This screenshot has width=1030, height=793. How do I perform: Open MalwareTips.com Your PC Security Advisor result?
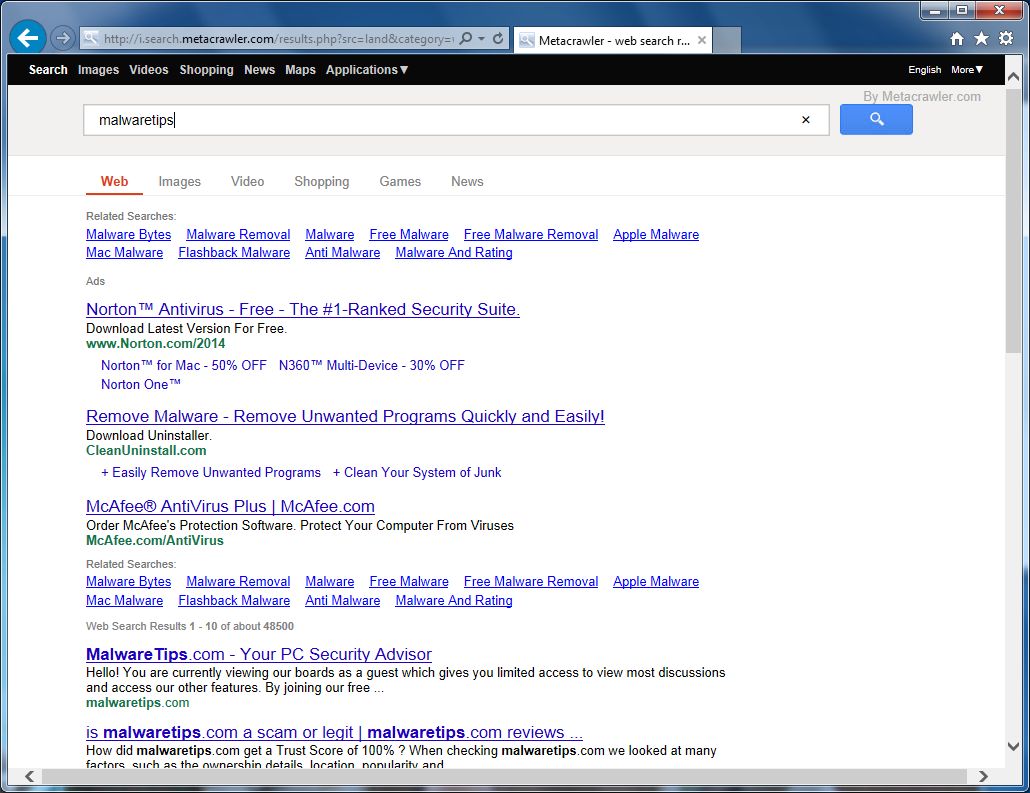[x=259, y=654]
